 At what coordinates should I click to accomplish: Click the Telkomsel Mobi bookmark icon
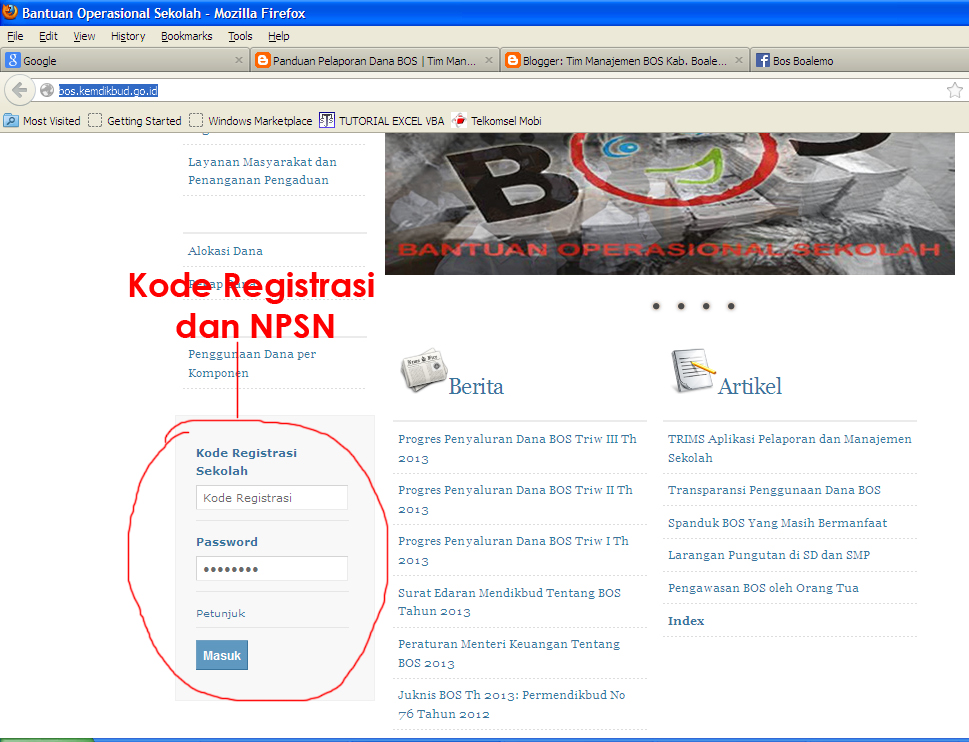[458, 120]
